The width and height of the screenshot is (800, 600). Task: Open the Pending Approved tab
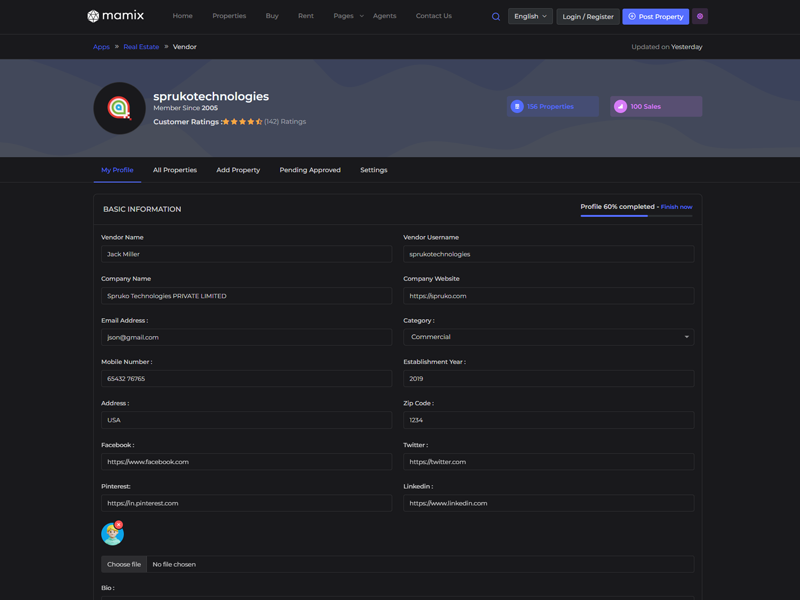310,170
